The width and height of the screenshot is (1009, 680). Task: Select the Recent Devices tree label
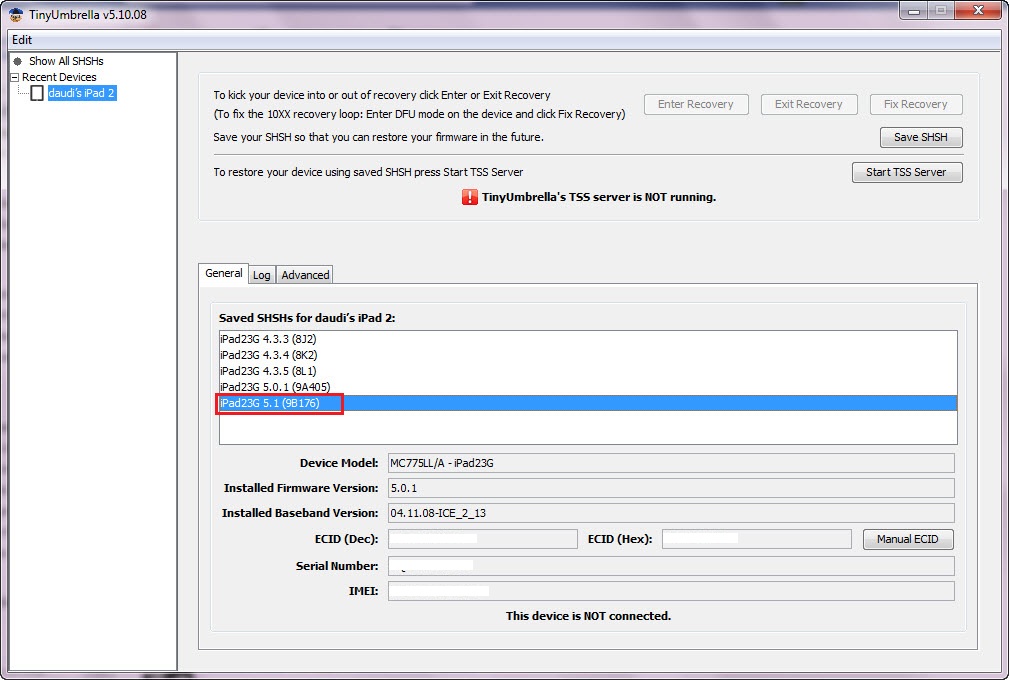point(59,77)
